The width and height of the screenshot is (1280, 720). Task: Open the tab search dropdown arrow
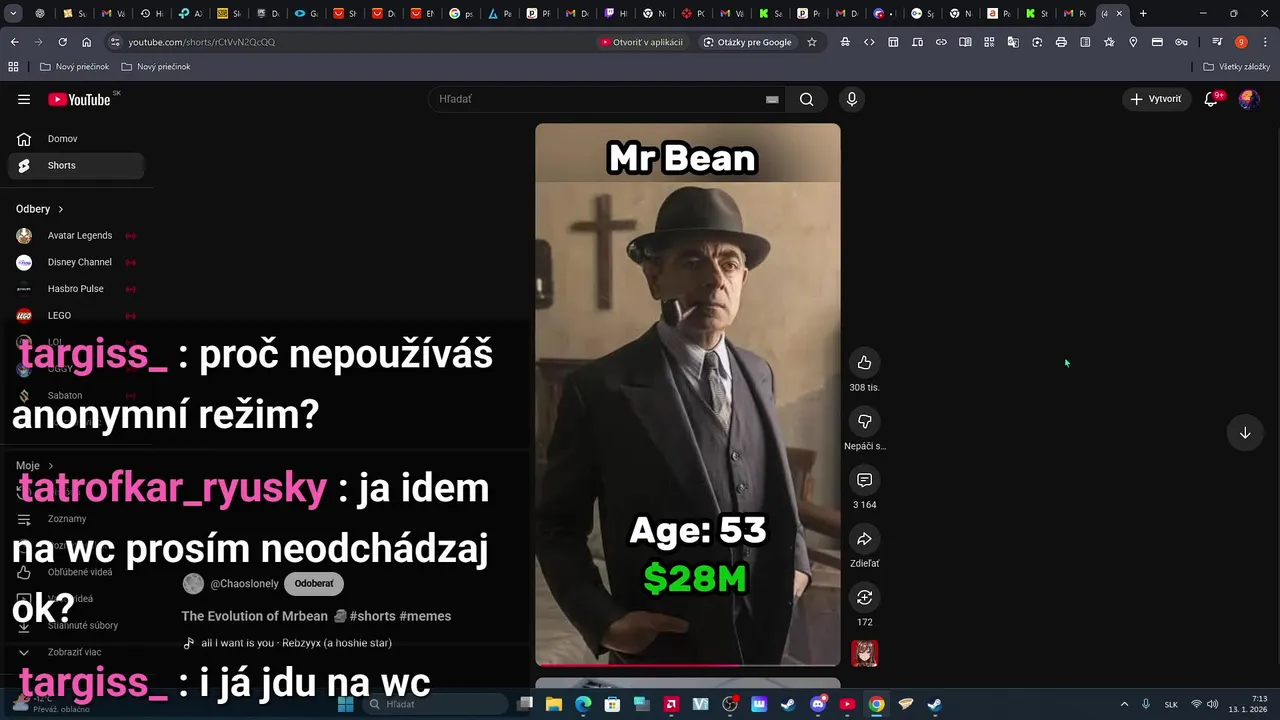(x=13, y=13)
